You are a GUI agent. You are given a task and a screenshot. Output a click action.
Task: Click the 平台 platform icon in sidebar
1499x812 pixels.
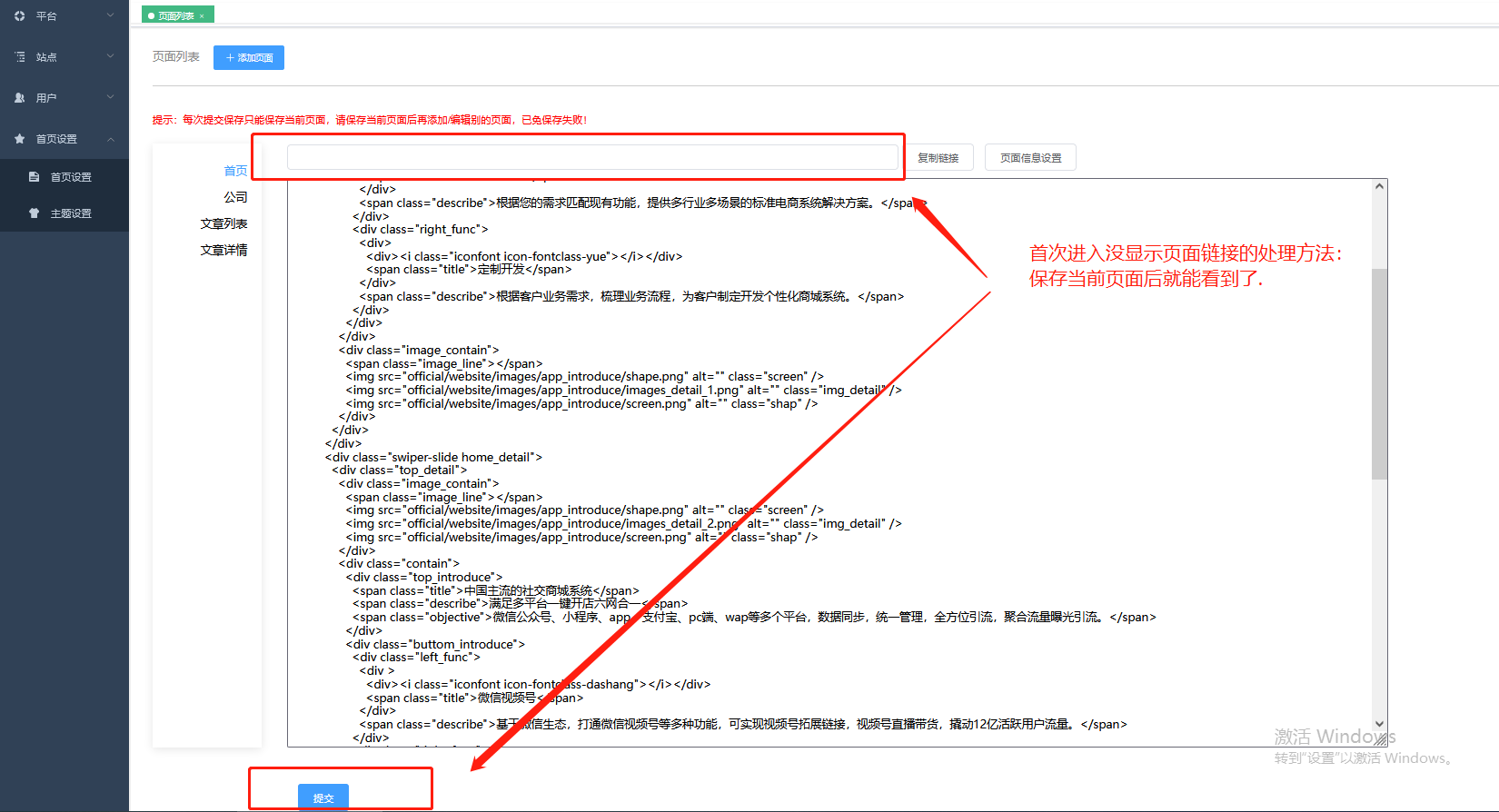[x=20, y=16]
